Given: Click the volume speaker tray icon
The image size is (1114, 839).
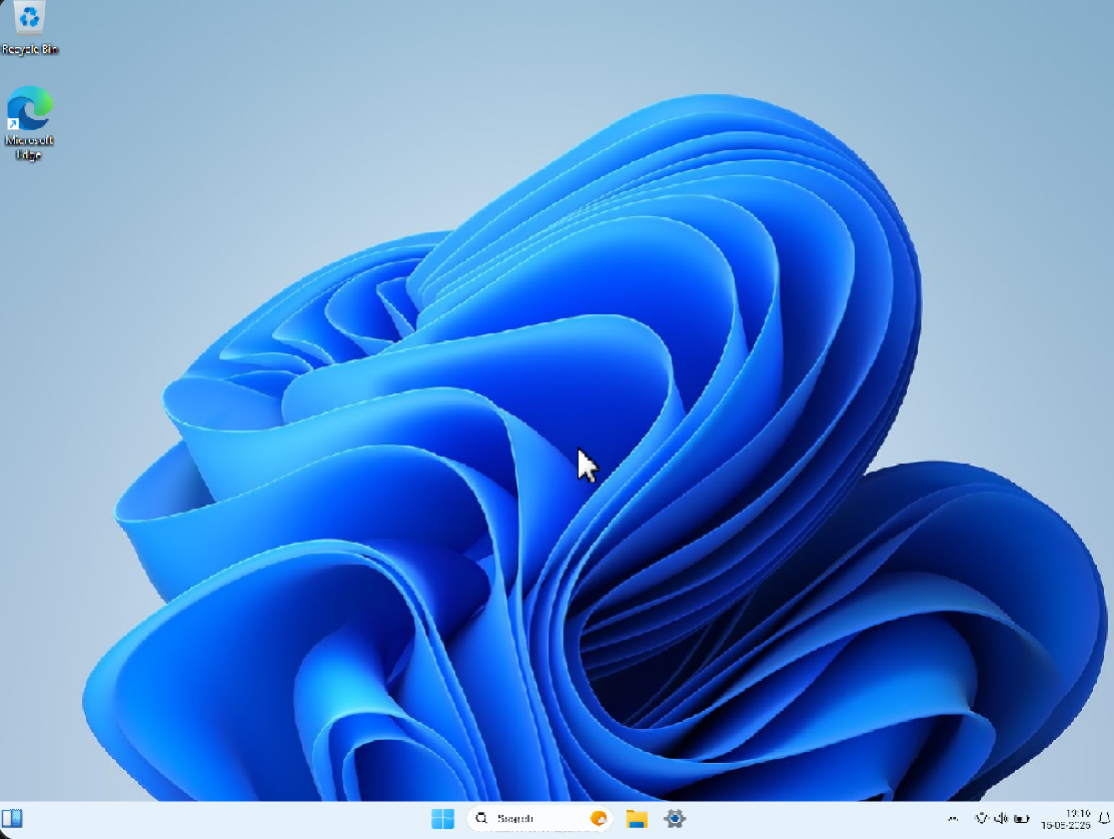Looking at the screenshot, I should point(1001,819).
